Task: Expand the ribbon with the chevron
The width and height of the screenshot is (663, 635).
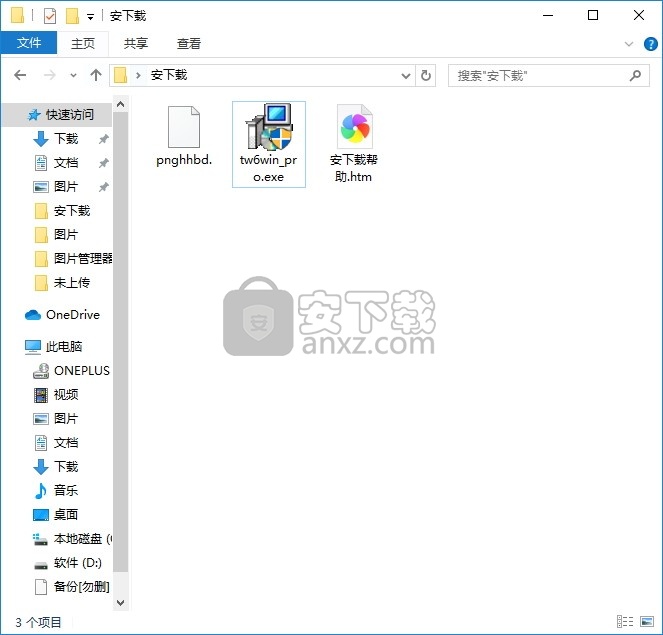Action: coord(629,44)
